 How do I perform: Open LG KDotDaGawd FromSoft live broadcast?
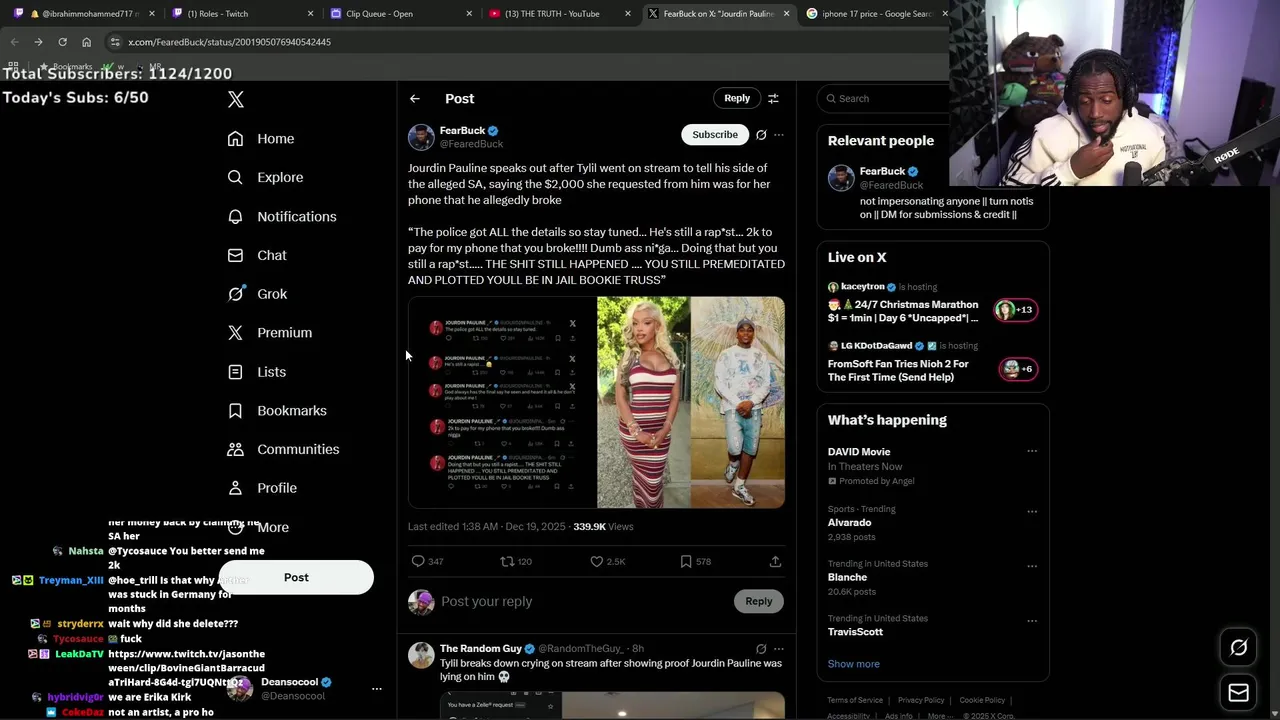932,362
